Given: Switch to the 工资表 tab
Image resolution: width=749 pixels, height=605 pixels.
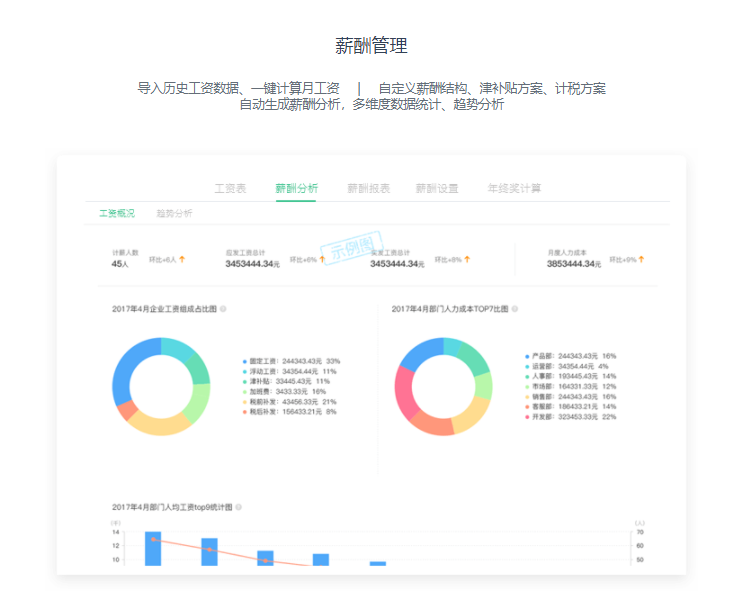Looking at the screenshot, I should (230, 189).
